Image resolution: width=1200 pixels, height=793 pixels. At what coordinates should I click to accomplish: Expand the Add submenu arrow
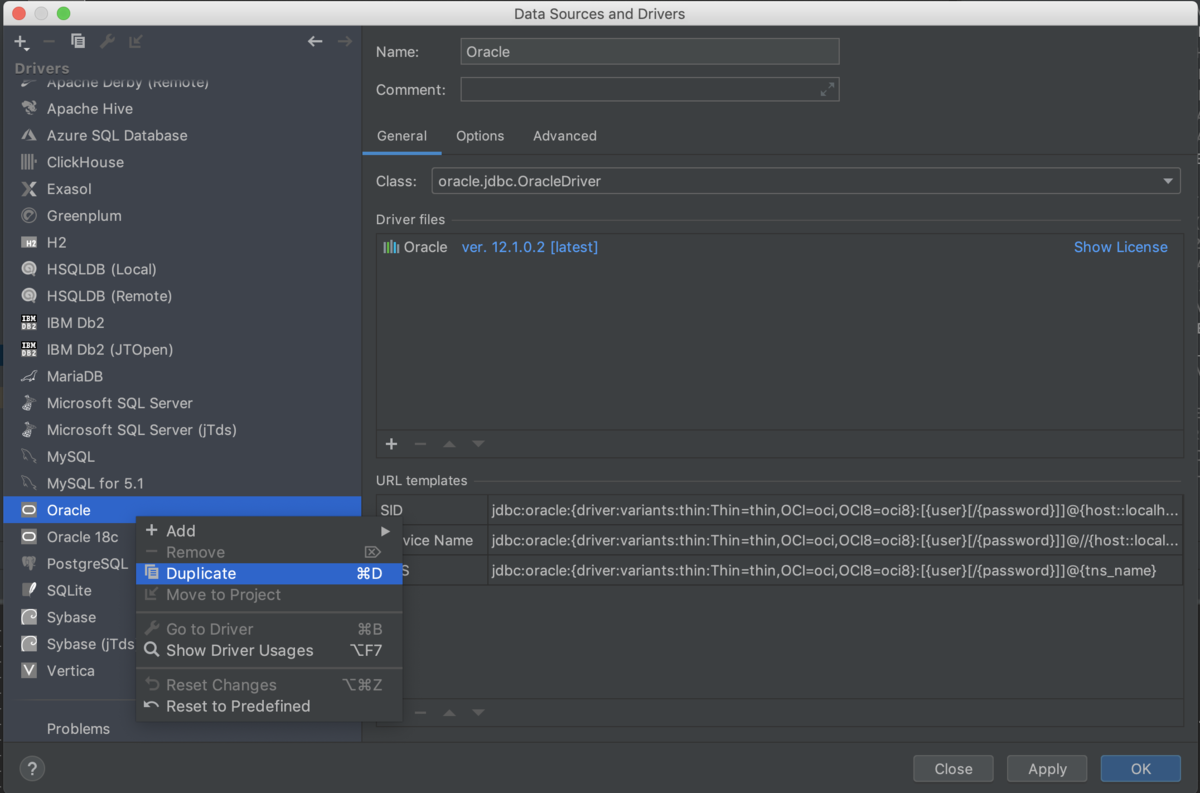[385, 531]
